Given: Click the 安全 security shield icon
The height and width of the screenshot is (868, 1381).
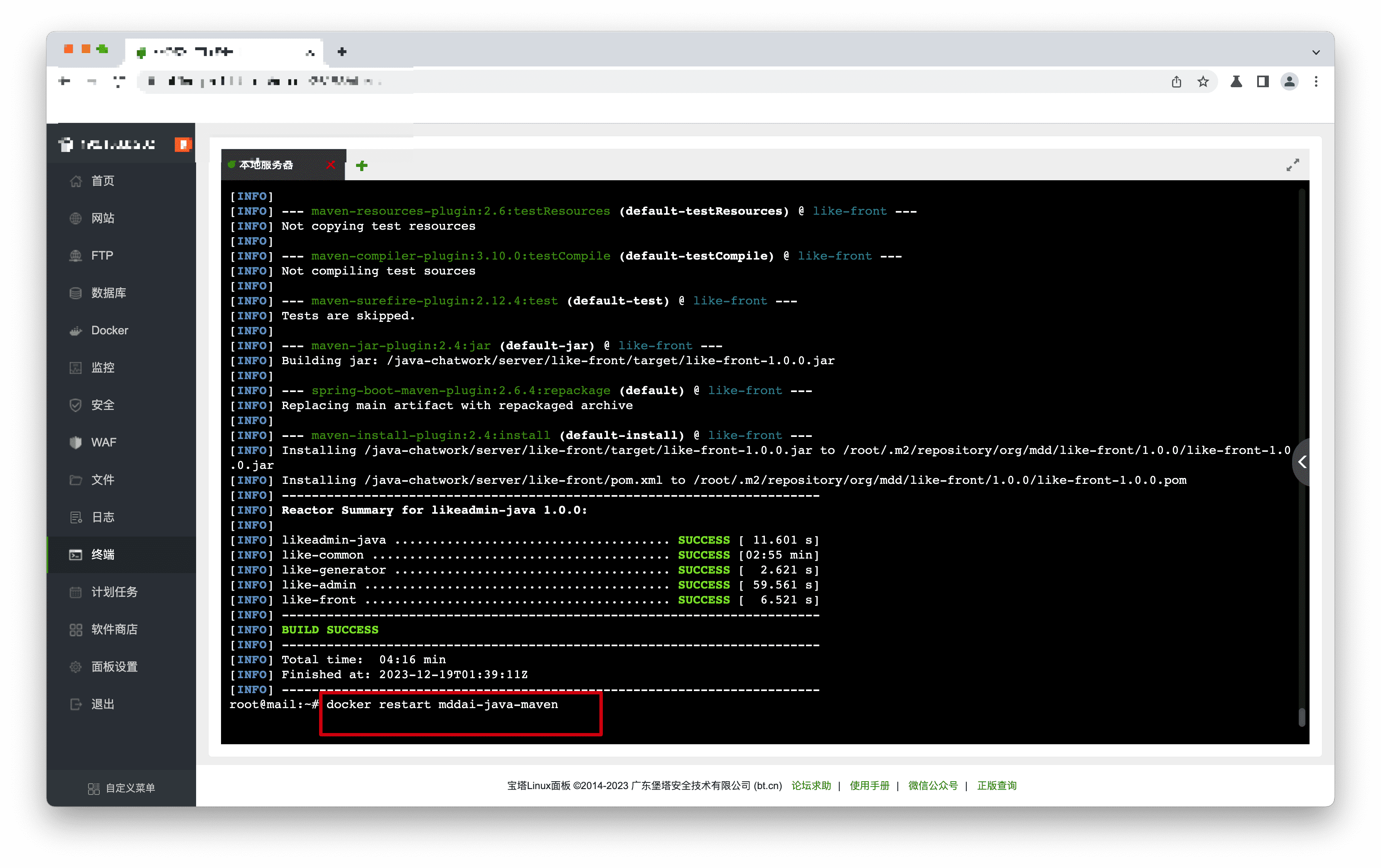Looking at the screenshot, I should (75, 405).
